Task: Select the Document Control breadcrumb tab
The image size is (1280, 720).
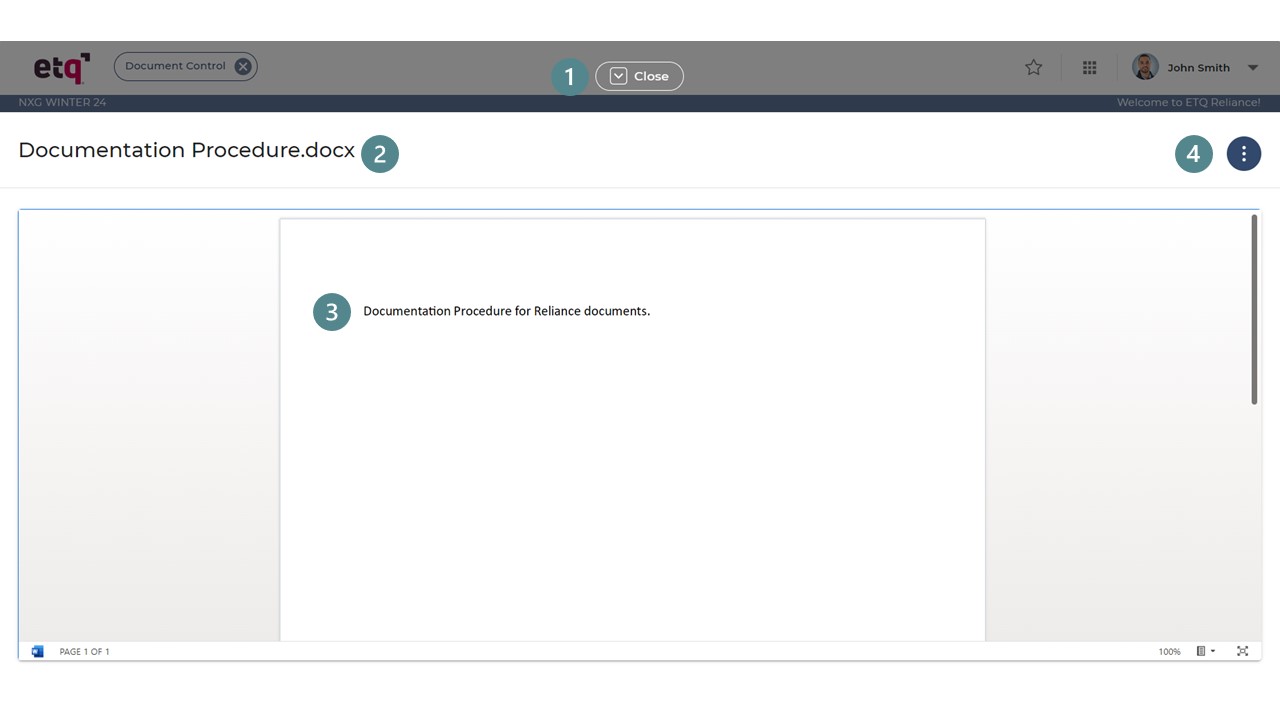Action: point(176,66)
